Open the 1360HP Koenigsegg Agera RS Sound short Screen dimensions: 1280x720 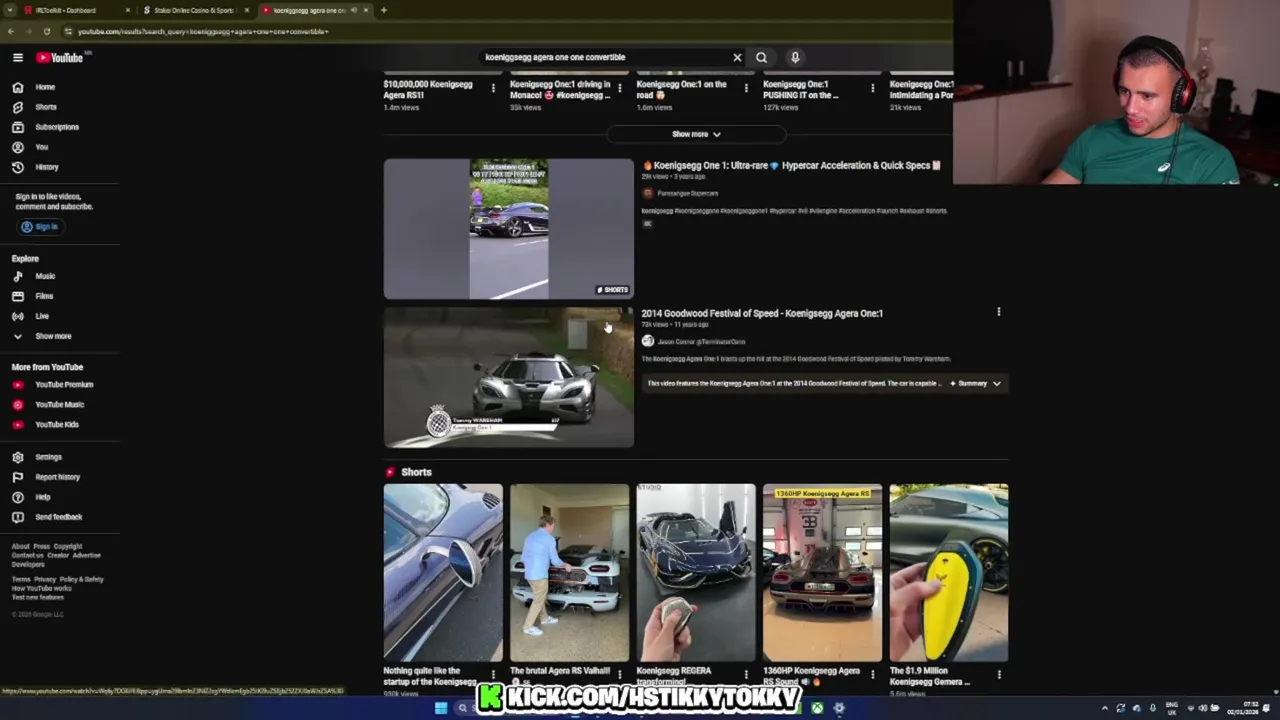coord(822,573)
